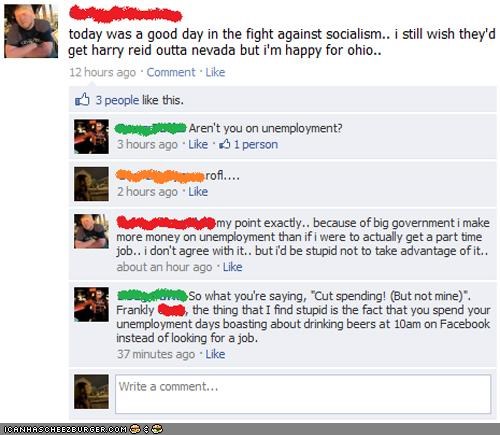The height and width of the screenshot is (435, 500).
Task: Click the Comment link under the post
Action: (171, 72)
